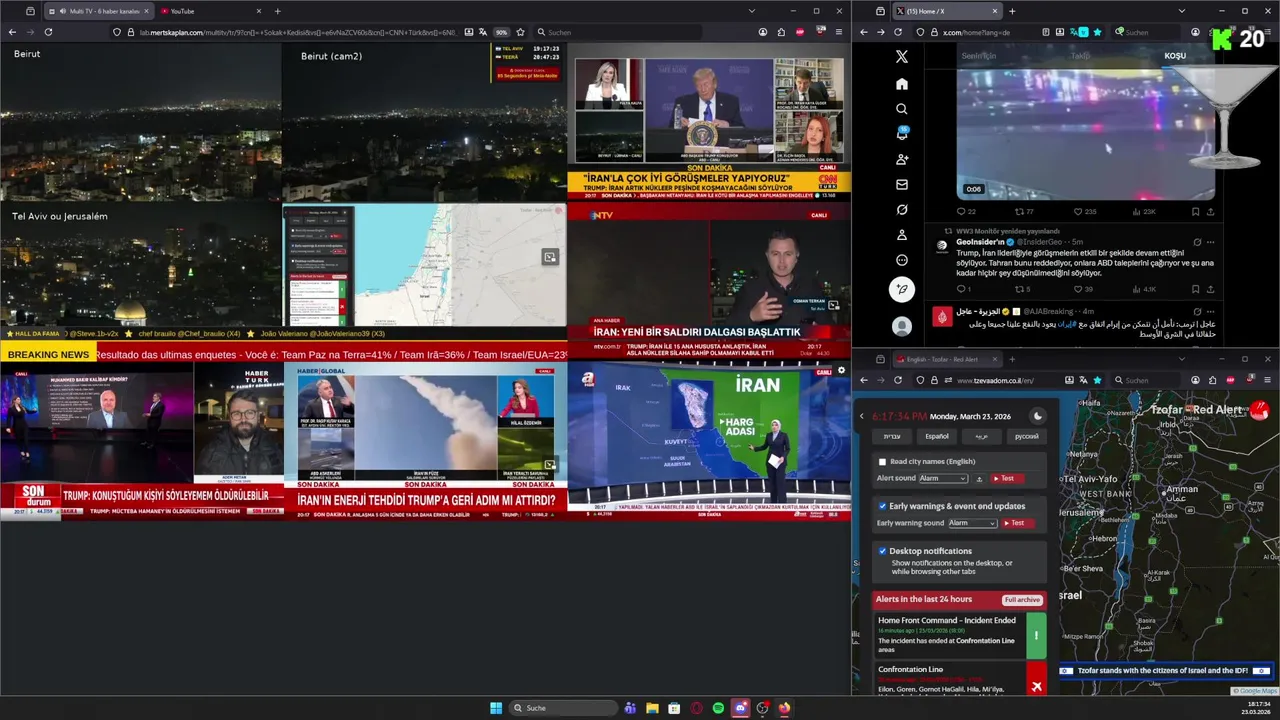This screenshot has width=1280, height=720.
Task: Toggle dark mode moon icon in Tzofar panel
Action: [x=1037, y=416]
